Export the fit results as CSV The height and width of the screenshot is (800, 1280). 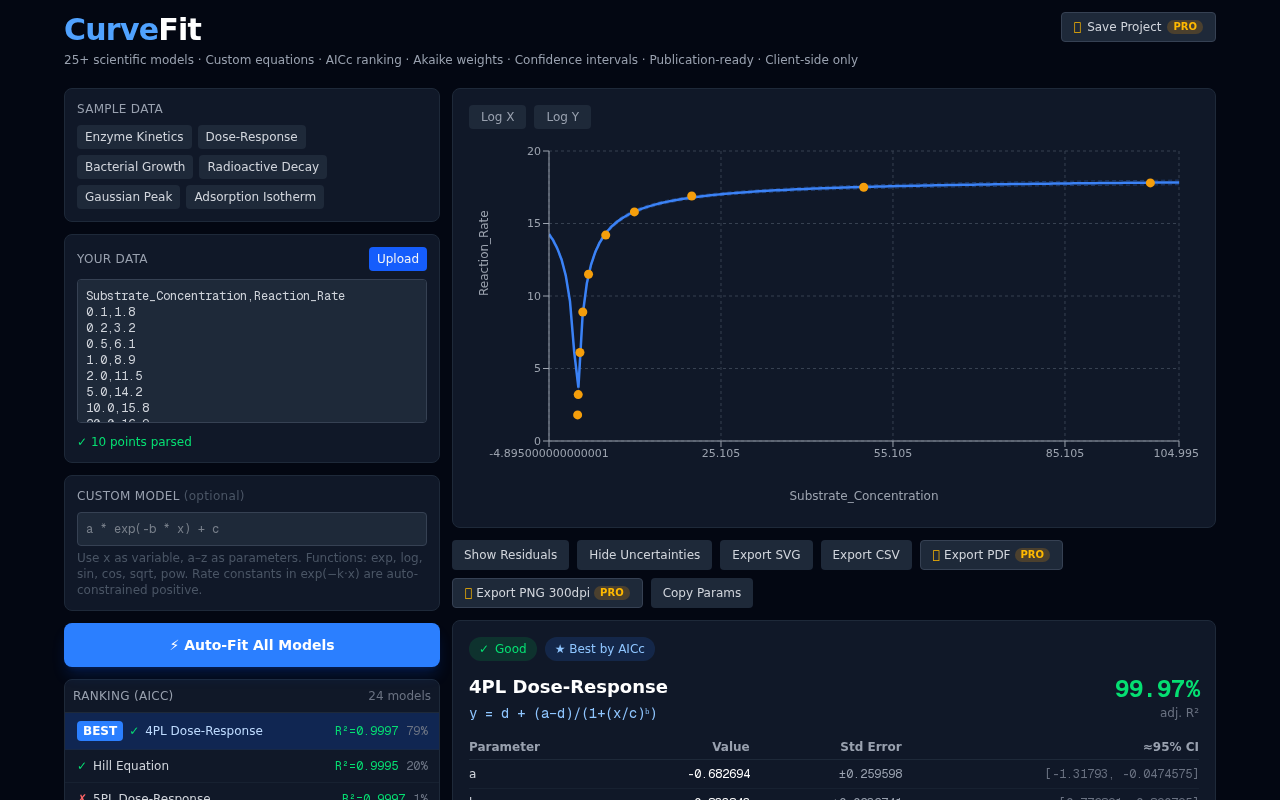pyautogui.click(x=866, y=554)
